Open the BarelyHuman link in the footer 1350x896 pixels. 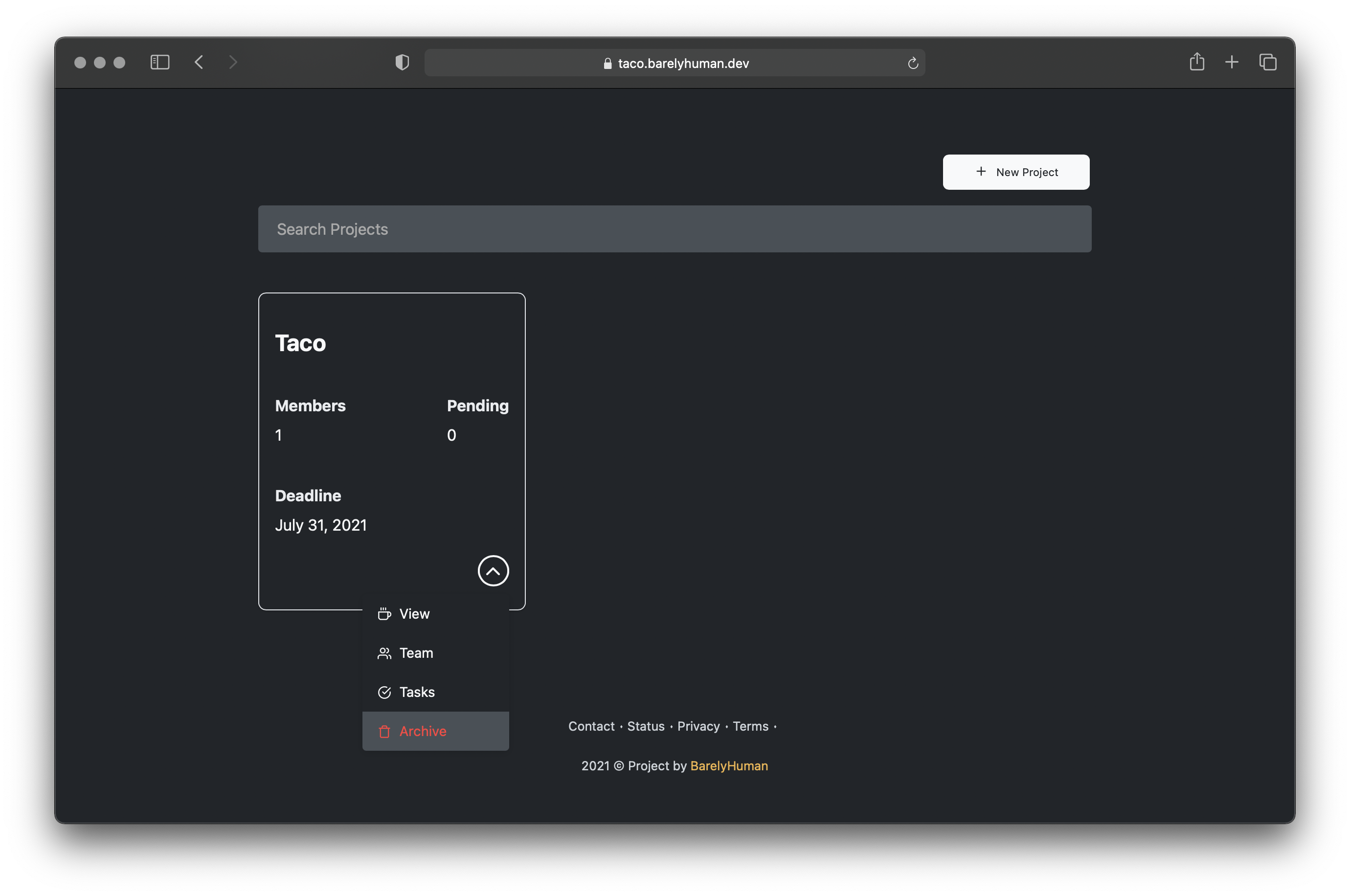click(728, 766)
